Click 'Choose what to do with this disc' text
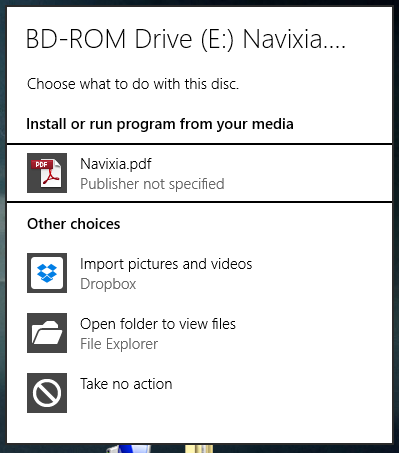This screenshot has width=399, height=453. click(133, 84)
